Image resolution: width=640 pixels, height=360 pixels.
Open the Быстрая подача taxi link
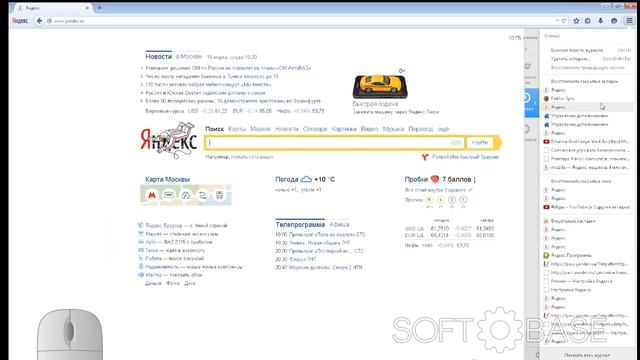click(375, 104)
